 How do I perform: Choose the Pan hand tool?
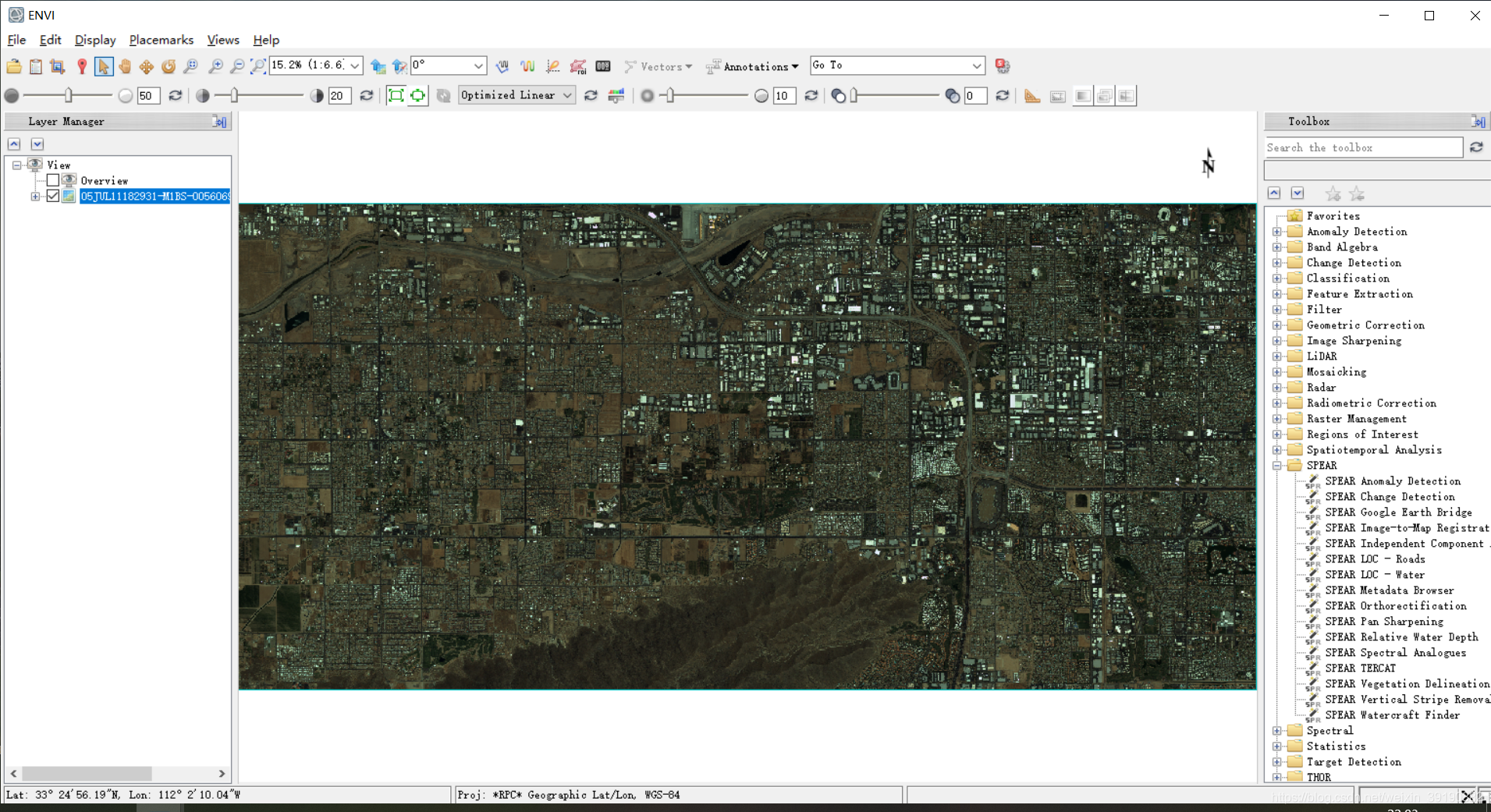[125, 66]
